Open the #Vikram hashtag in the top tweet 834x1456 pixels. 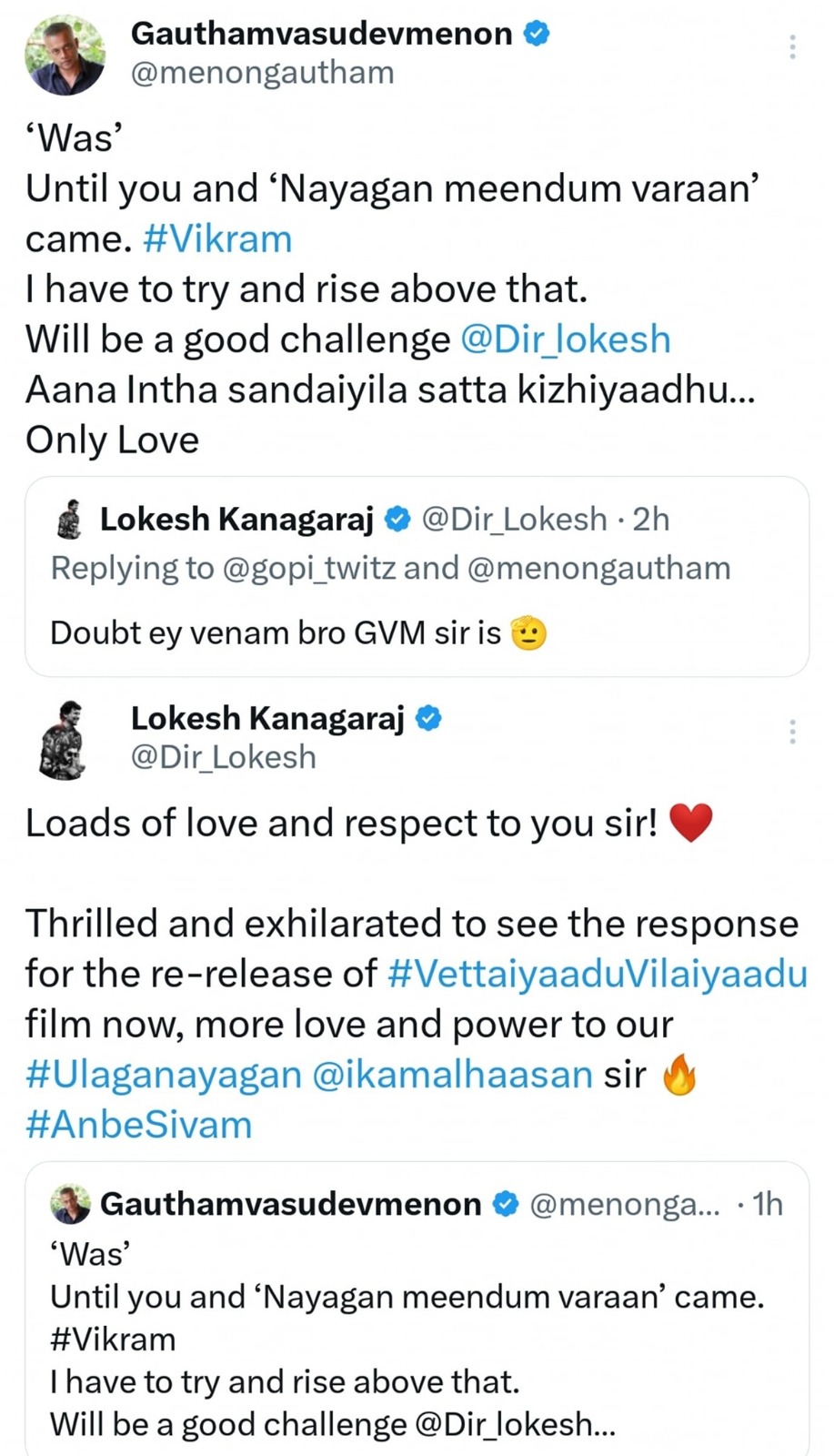click(218, 239)
